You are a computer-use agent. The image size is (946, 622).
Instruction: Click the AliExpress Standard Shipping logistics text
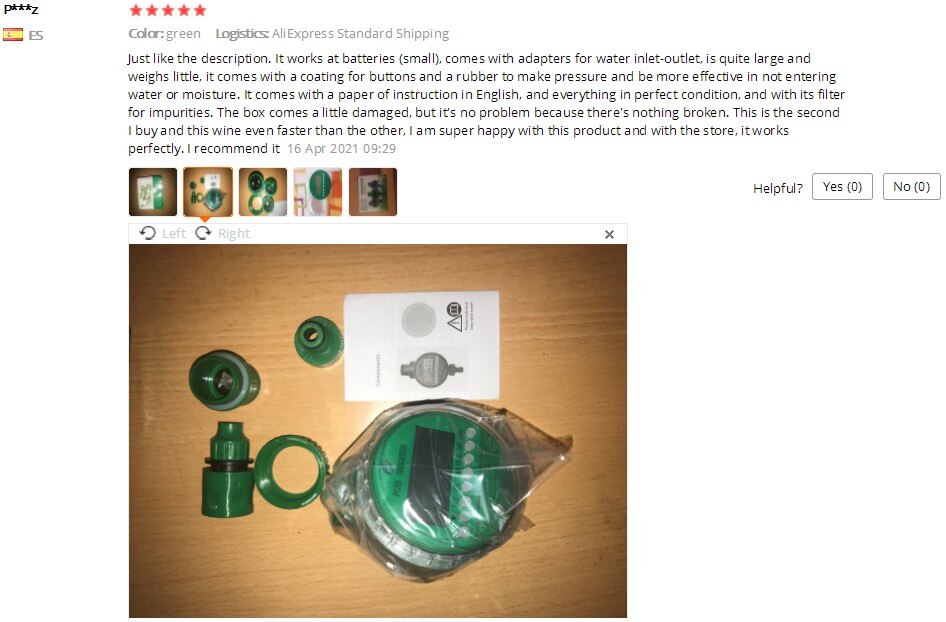tap(360, 34)
